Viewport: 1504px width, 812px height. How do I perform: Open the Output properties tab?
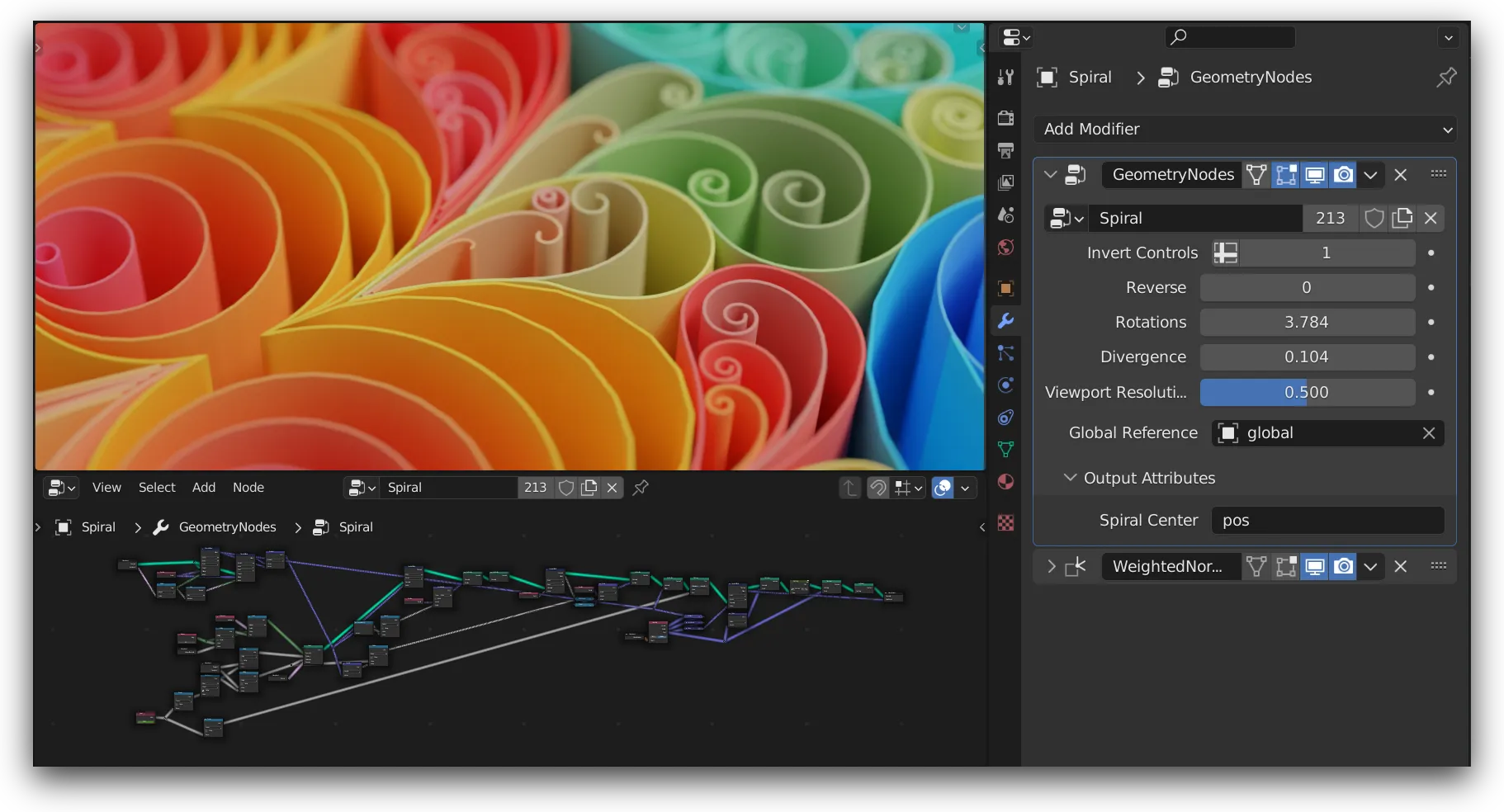point(1005,150)
